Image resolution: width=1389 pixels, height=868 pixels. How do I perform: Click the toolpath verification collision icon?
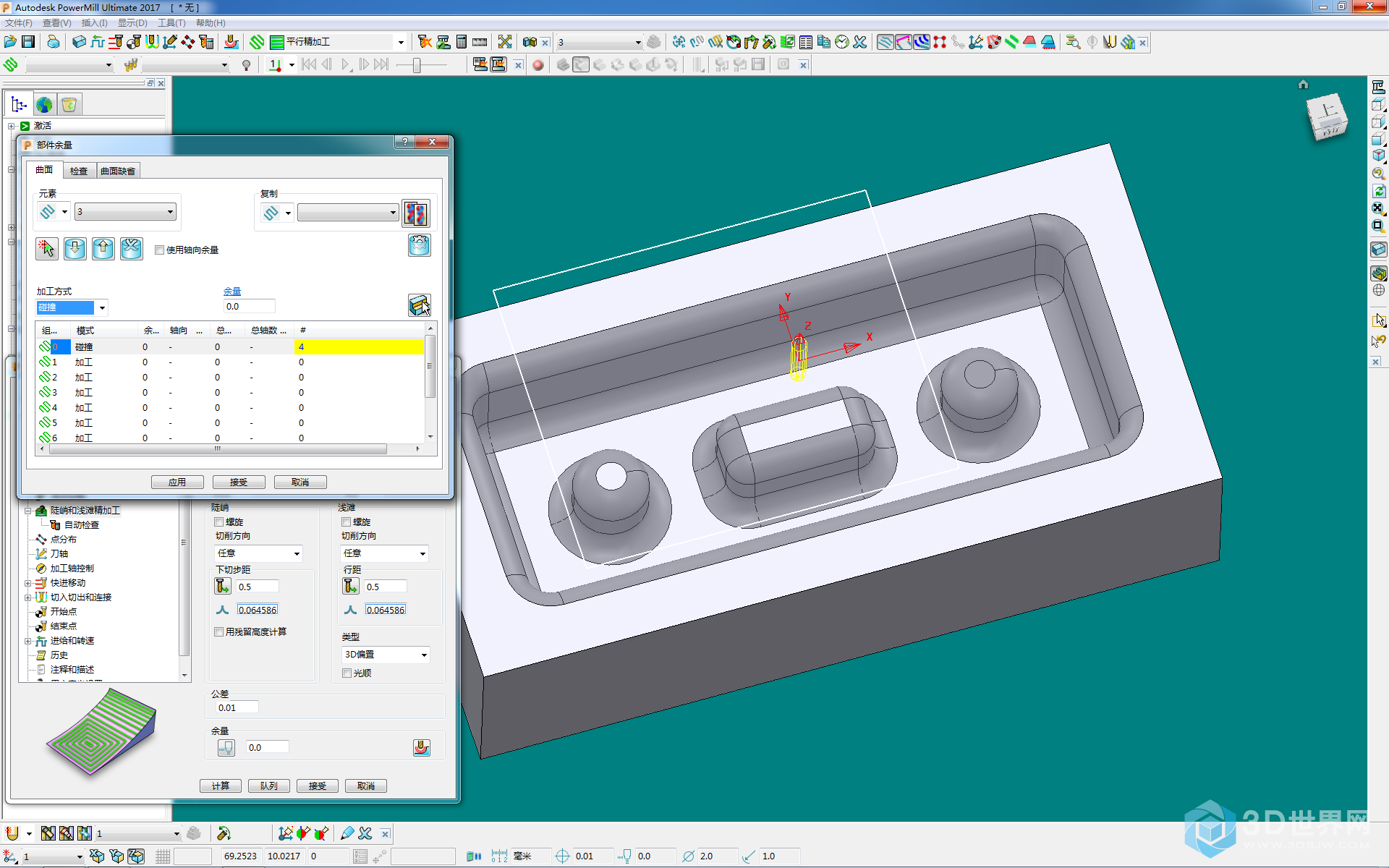click(x=425, y=42)
